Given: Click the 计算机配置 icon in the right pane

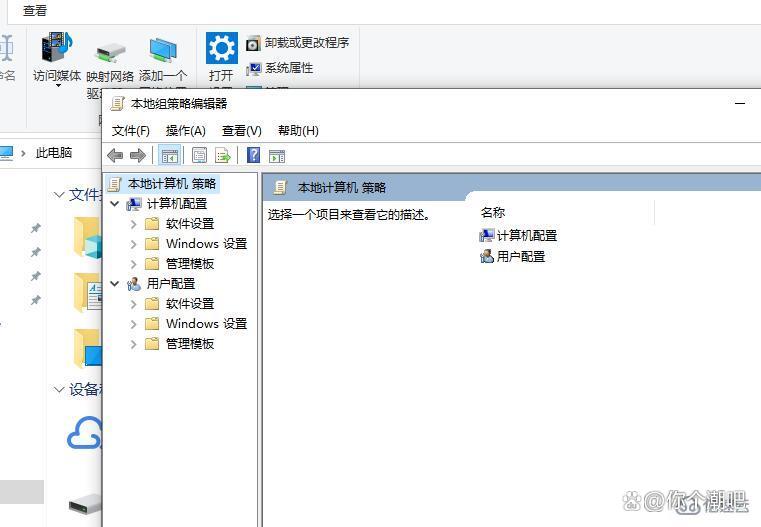Looking at the screenshot, I should coord(486,236).
